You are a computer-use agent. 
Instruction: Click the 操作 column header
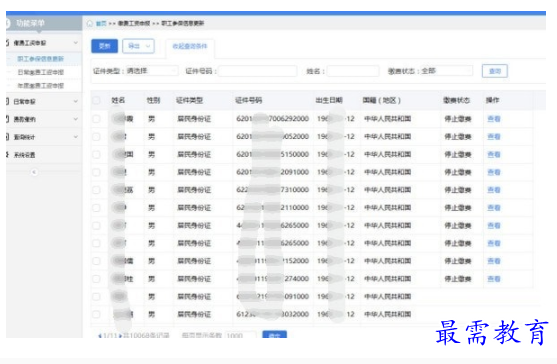click(x=493, y=100)
